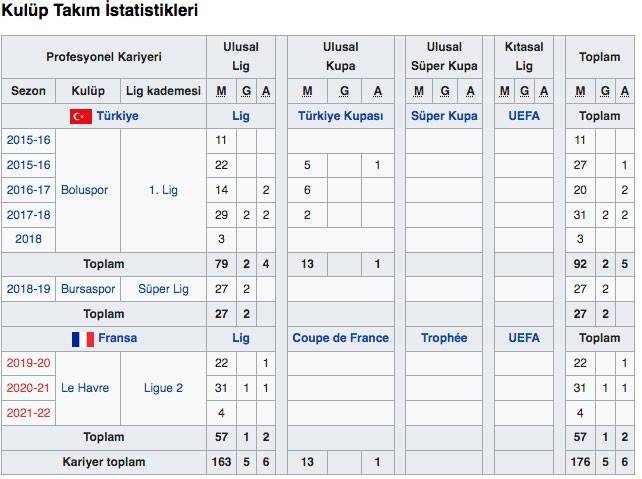
Task: Open the Türkiye Kupası header link
Action: (341, 116)
